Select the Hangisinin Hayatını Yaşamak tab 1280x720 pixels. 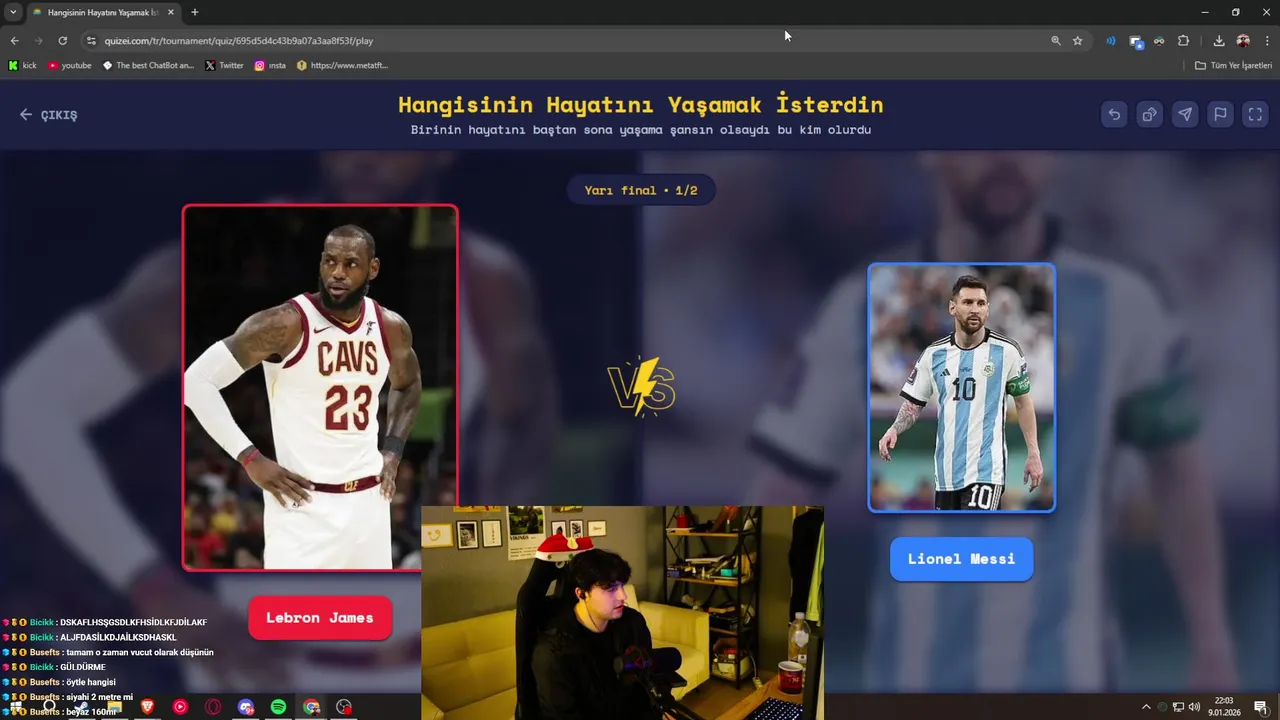pos(102,12)
